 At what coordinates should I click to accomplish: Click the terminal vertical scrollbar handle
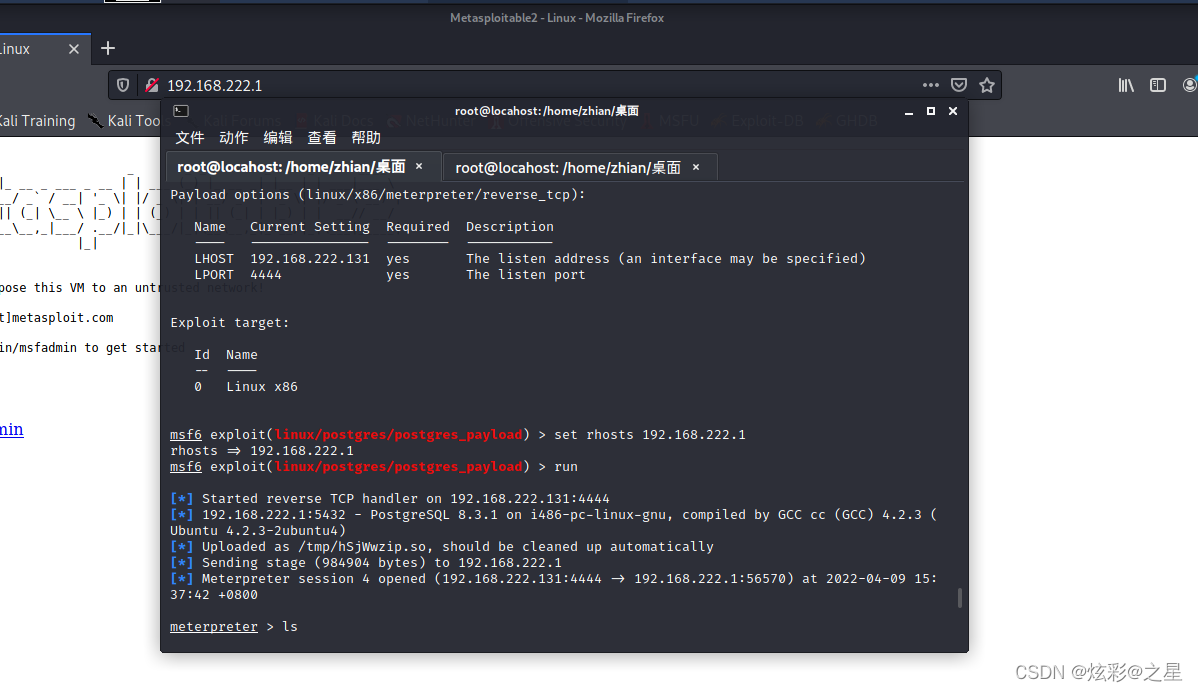(960, 598)
